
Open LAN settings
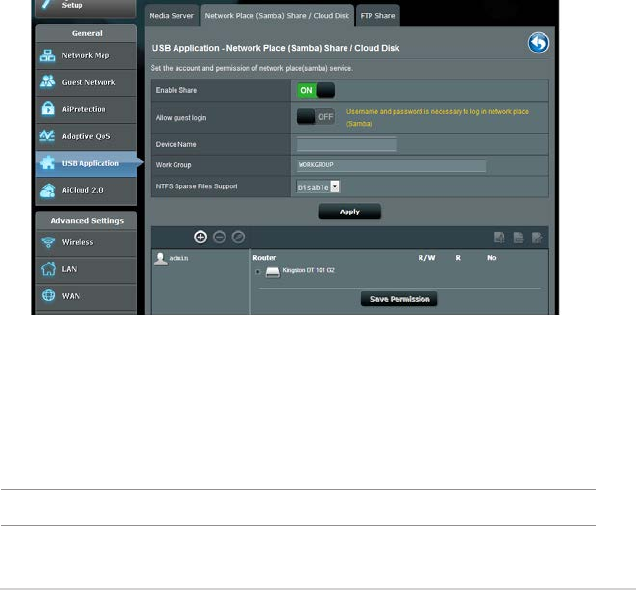tap(86, 269)
